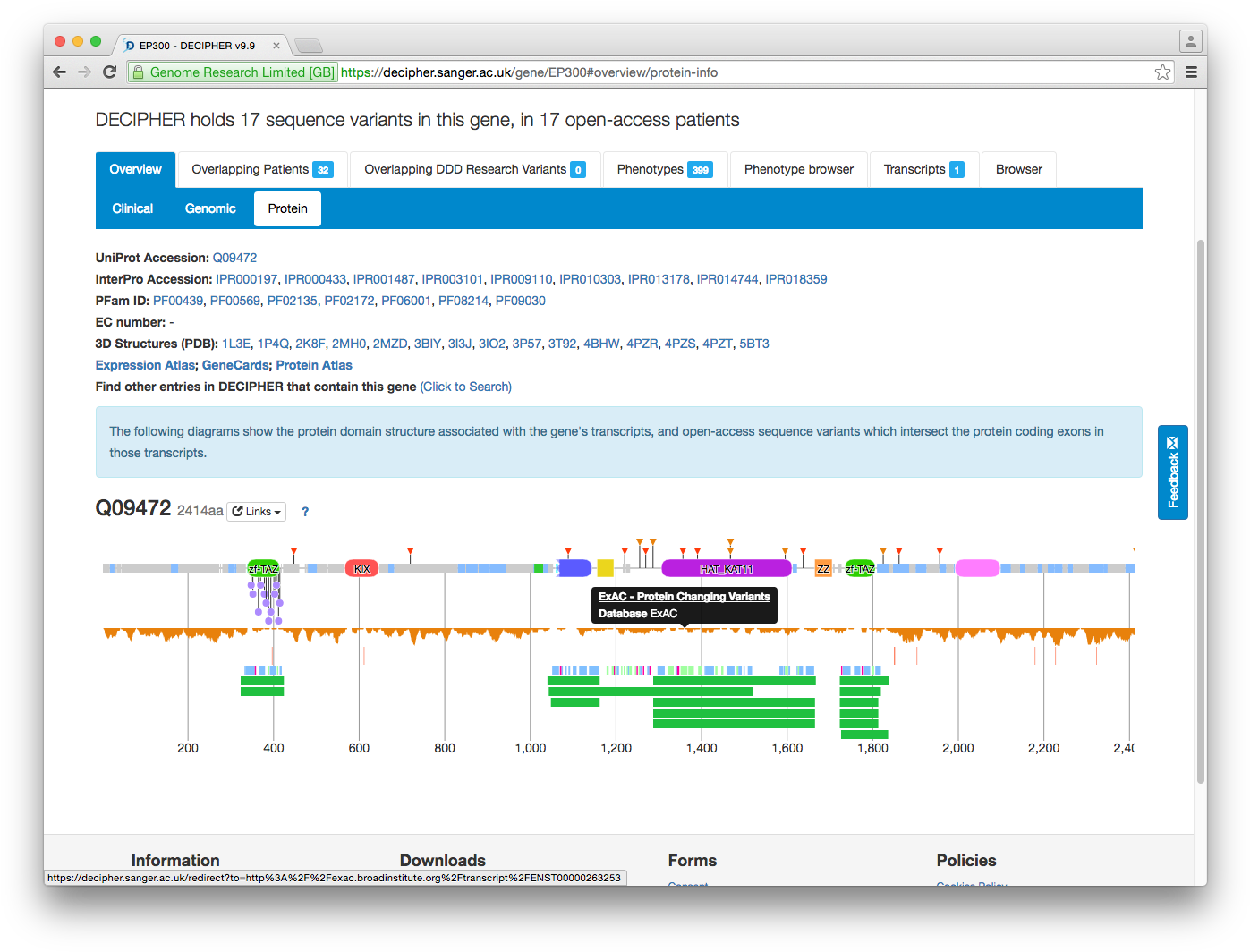Switch to the Genomic sub-tab
The image size is (1250, 952).
coord(210,208)
